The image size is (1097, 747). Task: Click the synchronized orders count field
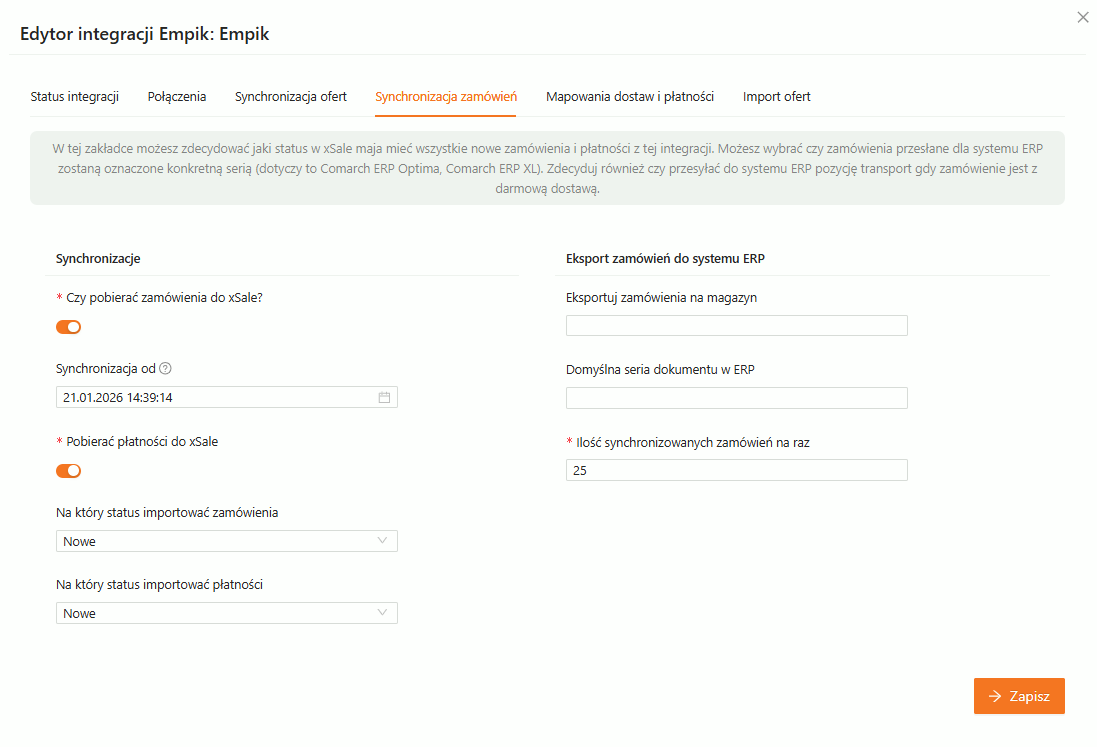point(736,470)
